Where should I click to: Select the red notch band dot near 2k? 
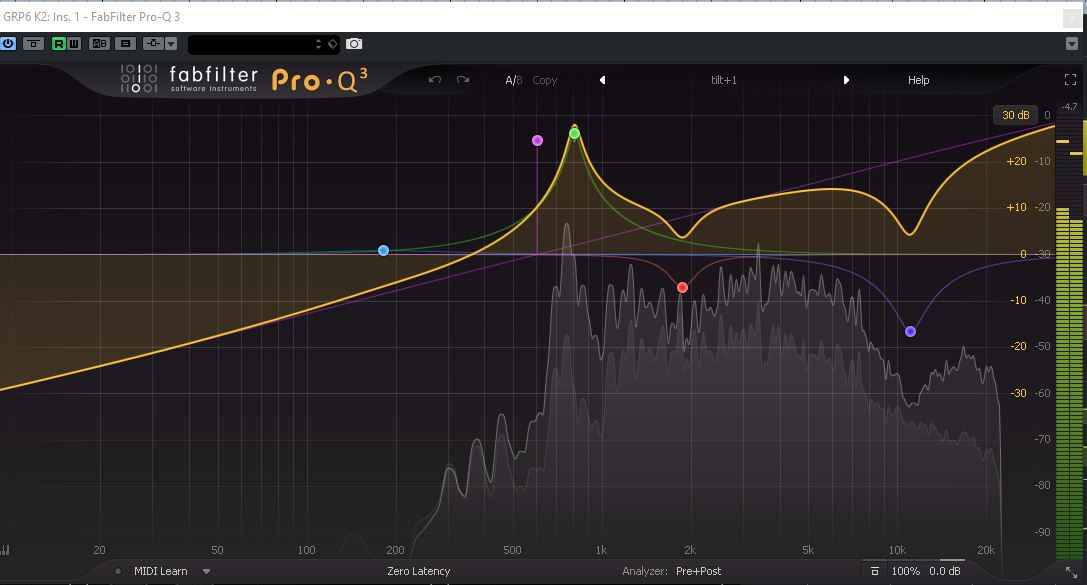[682, 287]
